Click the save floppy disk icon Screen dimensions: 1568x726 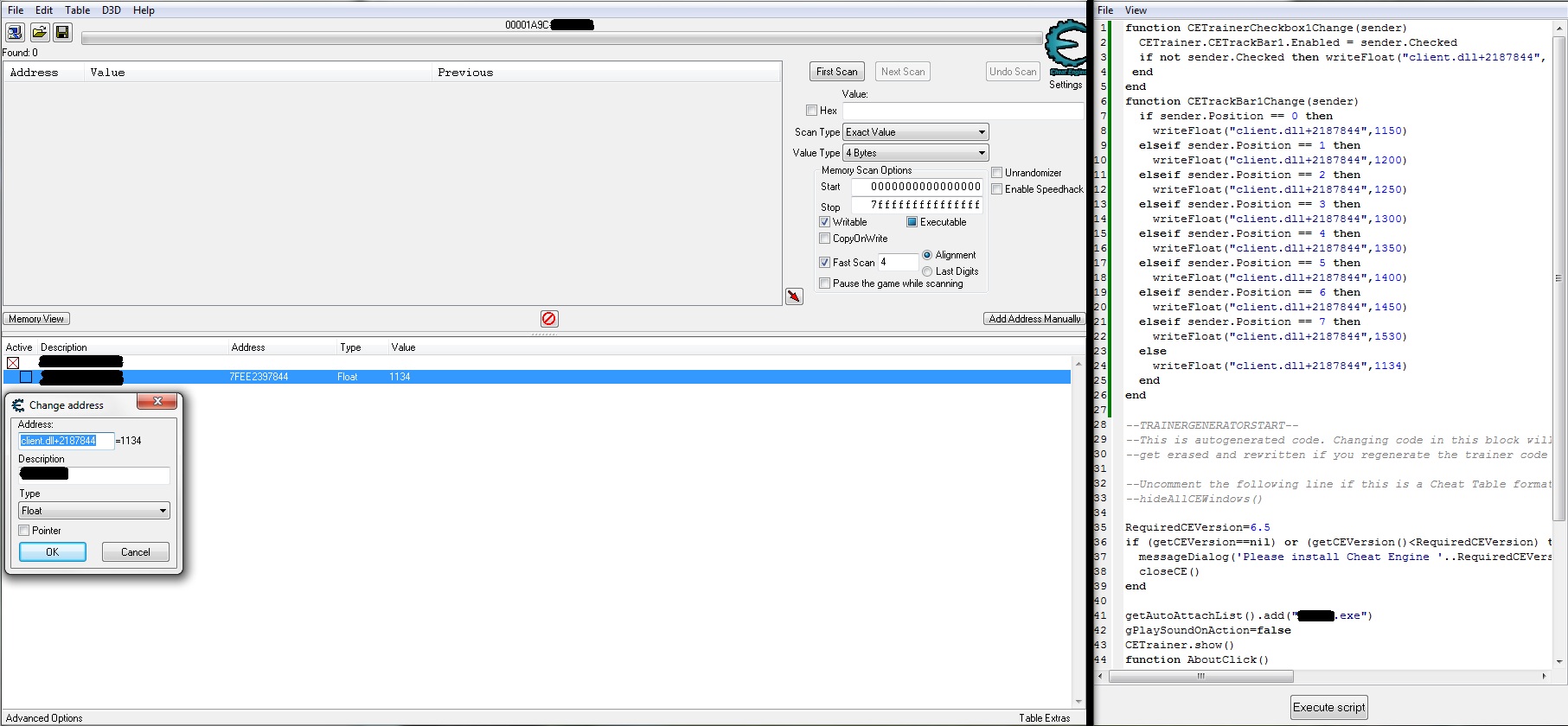[x=62, y=33]
